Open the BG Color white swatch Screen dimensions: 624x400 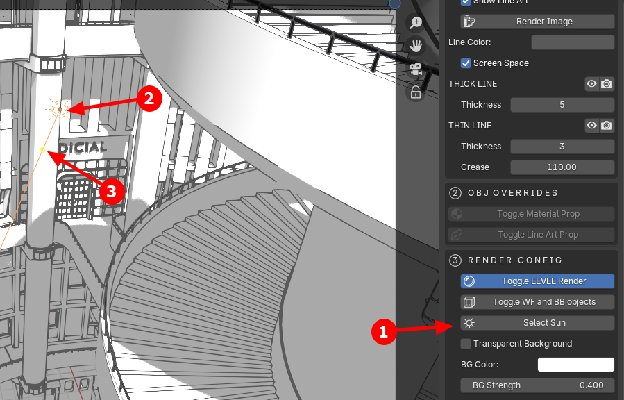click(576, 365)
